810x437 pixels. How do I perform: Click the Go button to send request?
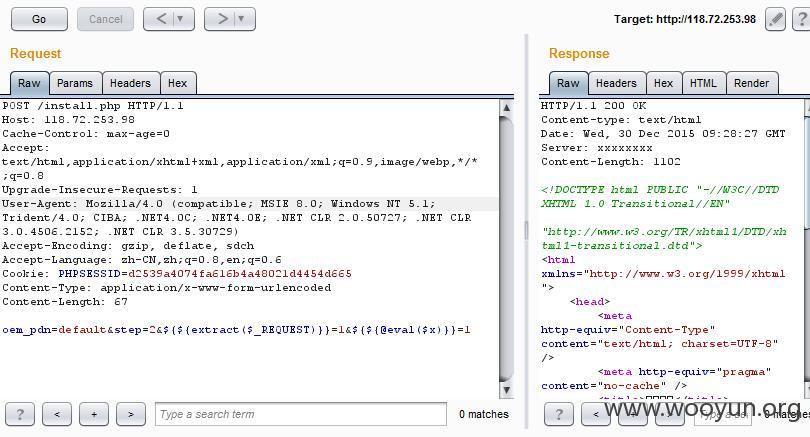click(x=38, y=19)
